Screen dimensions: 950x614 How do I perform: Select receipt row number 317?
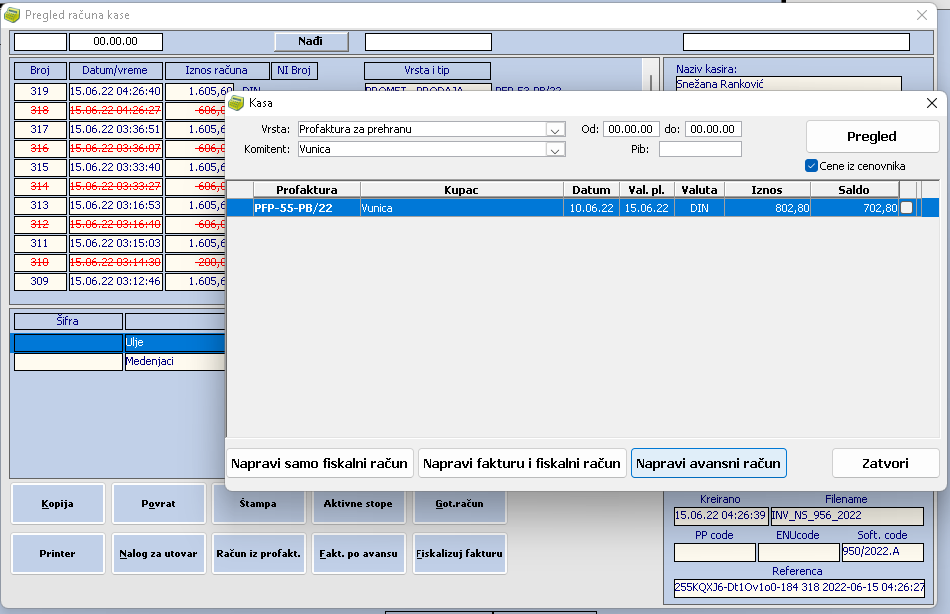coord(40,129)
